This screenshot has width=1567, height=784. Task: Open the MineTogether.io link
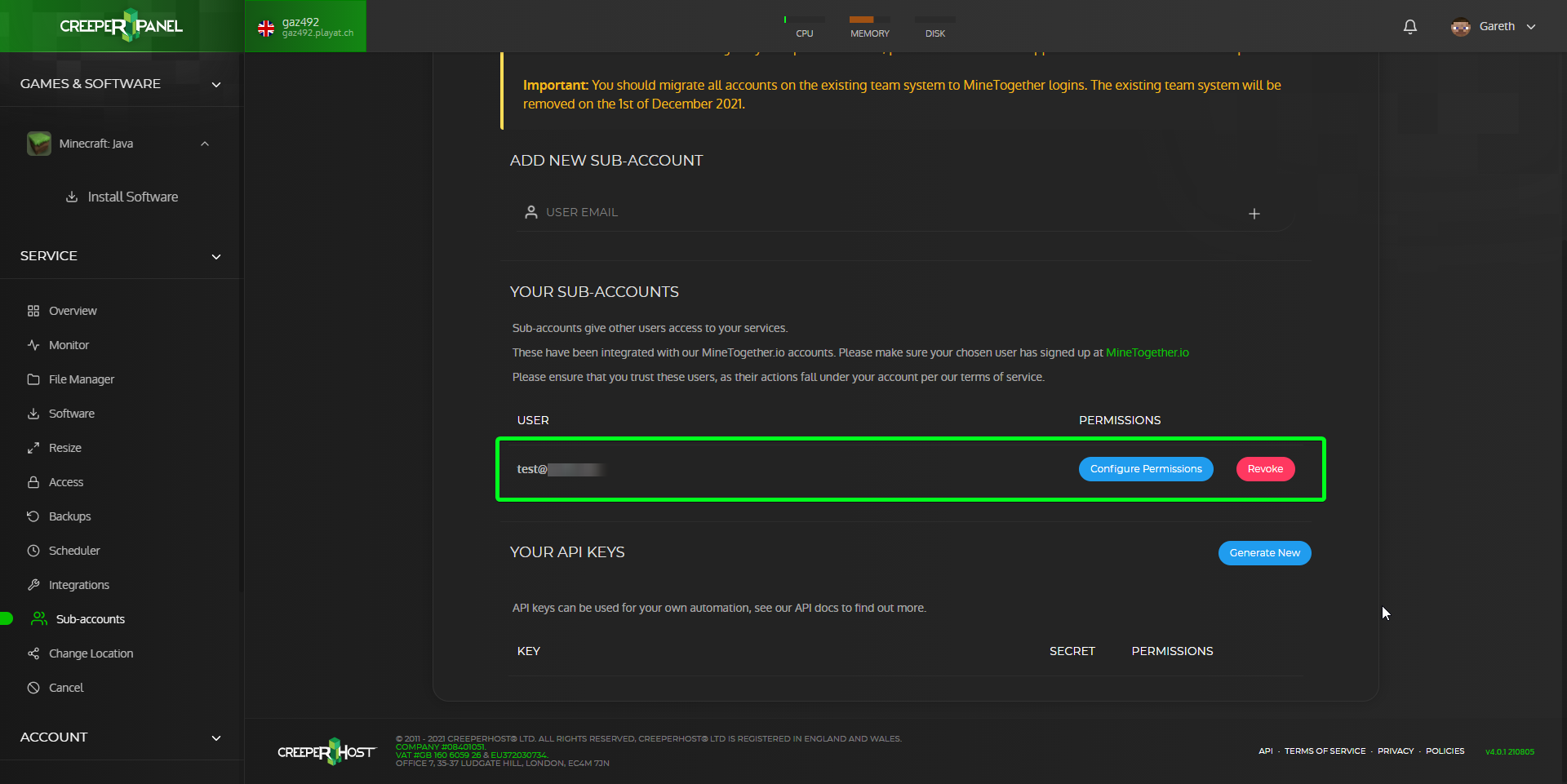[x=1147, y=352]
